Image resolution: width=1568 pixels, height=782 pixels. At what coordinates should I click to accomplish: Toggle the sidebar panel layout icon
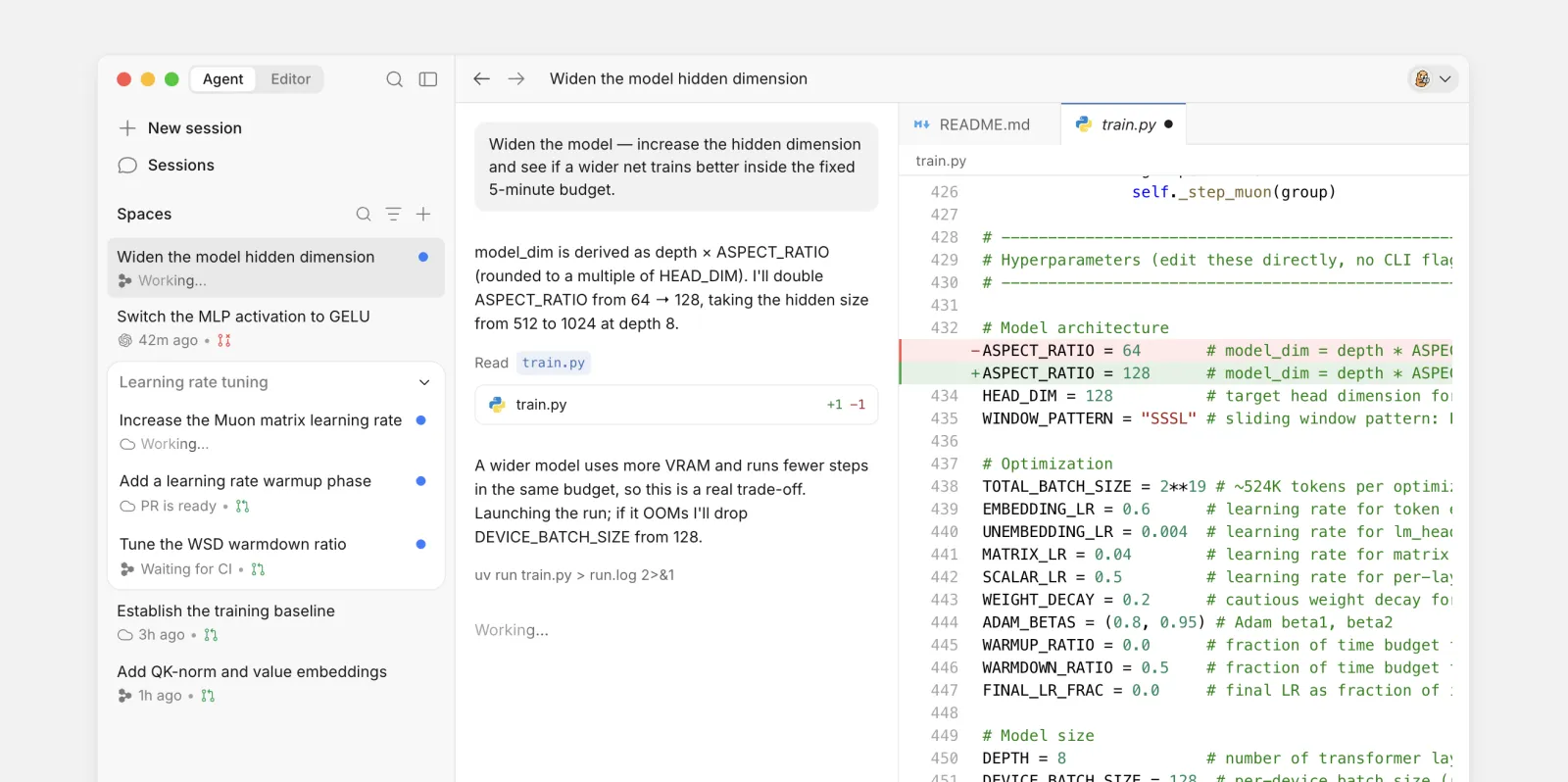click(428, 79)
